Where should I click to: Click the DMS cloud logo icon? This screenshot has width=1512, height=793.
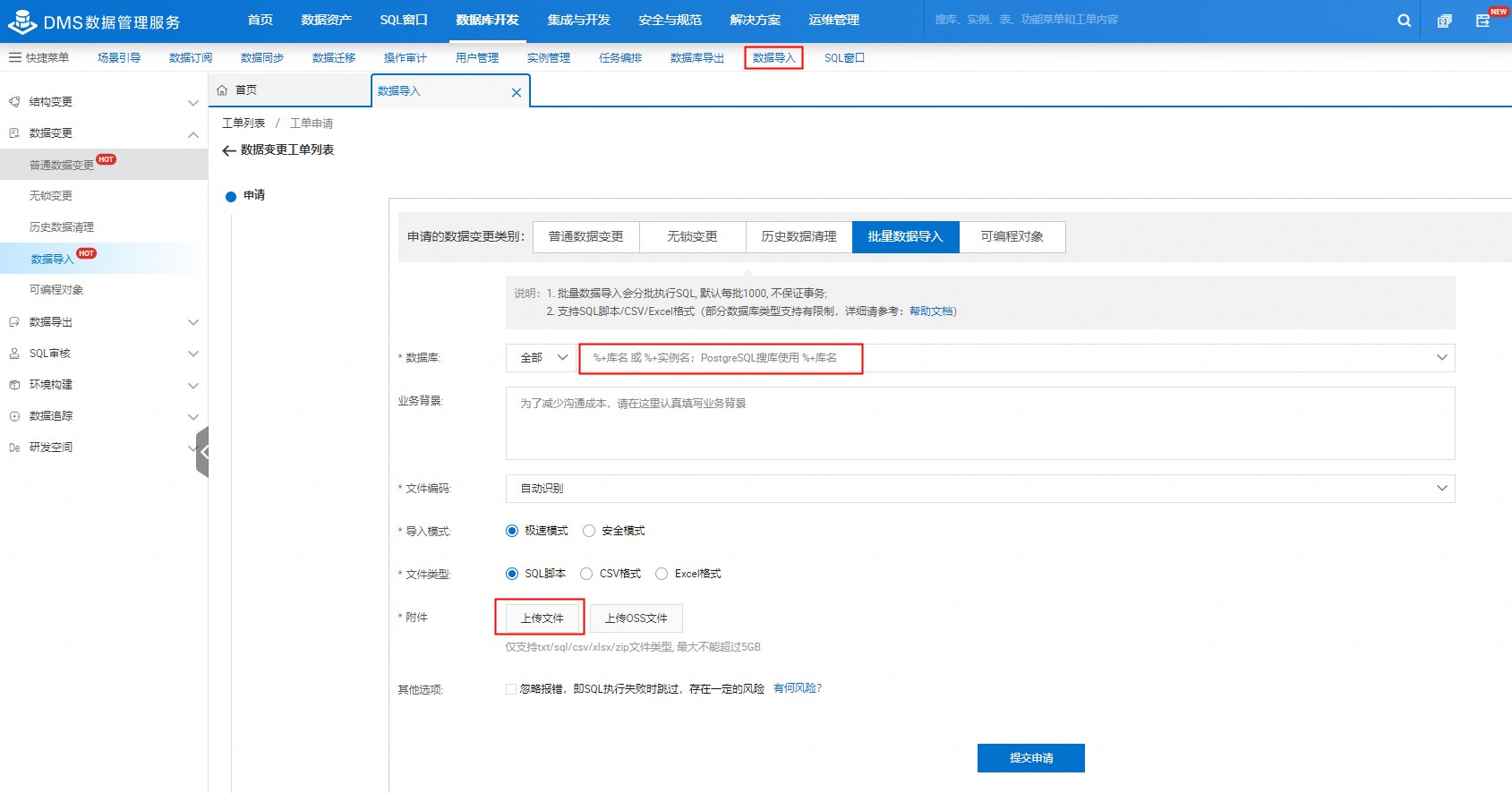(x=21, y=21)
